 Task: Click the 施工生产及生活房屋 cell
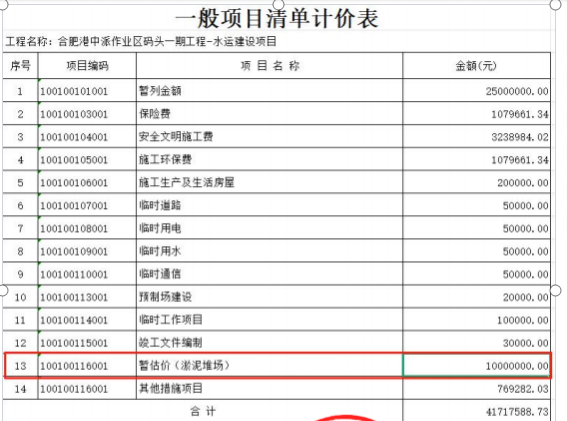[269, 182]
